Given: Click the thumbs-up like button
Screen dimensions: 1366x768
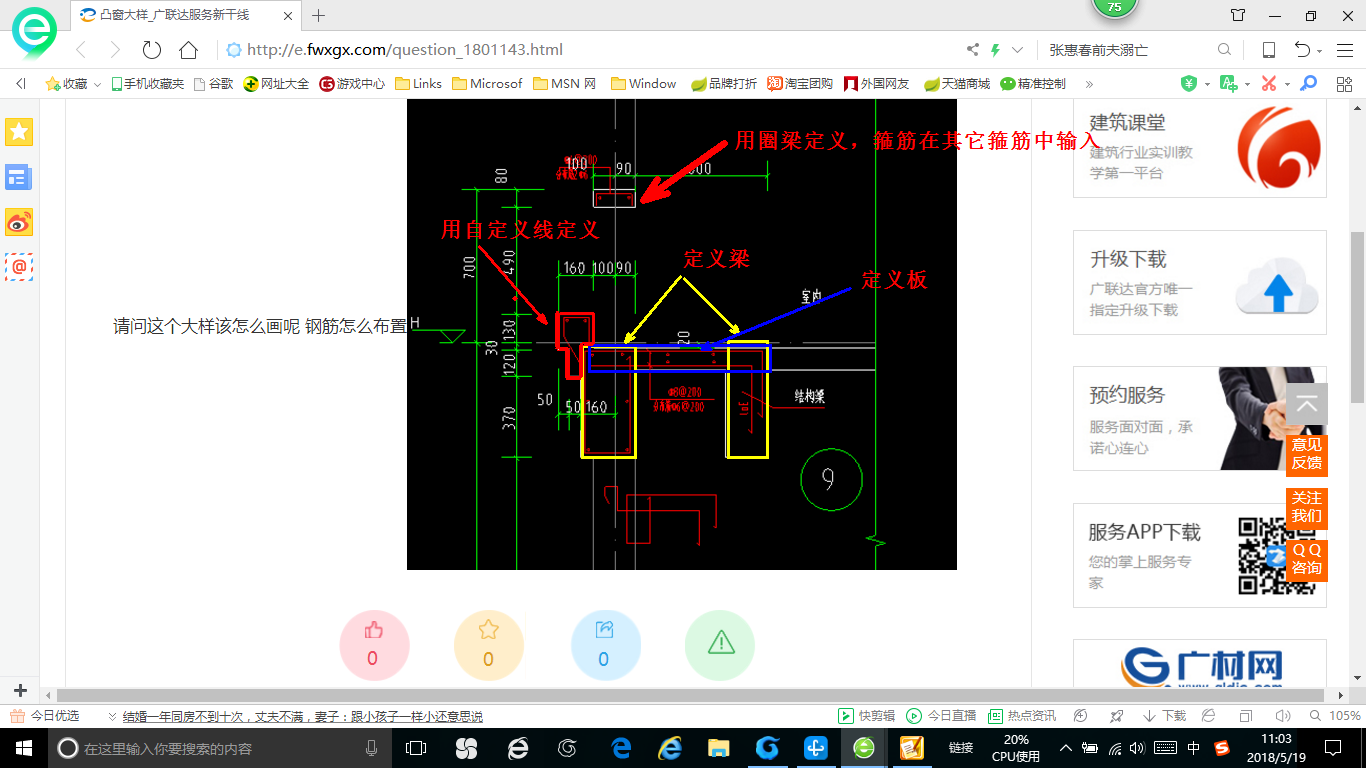Looking at the screenshot, I should point(374,645).
